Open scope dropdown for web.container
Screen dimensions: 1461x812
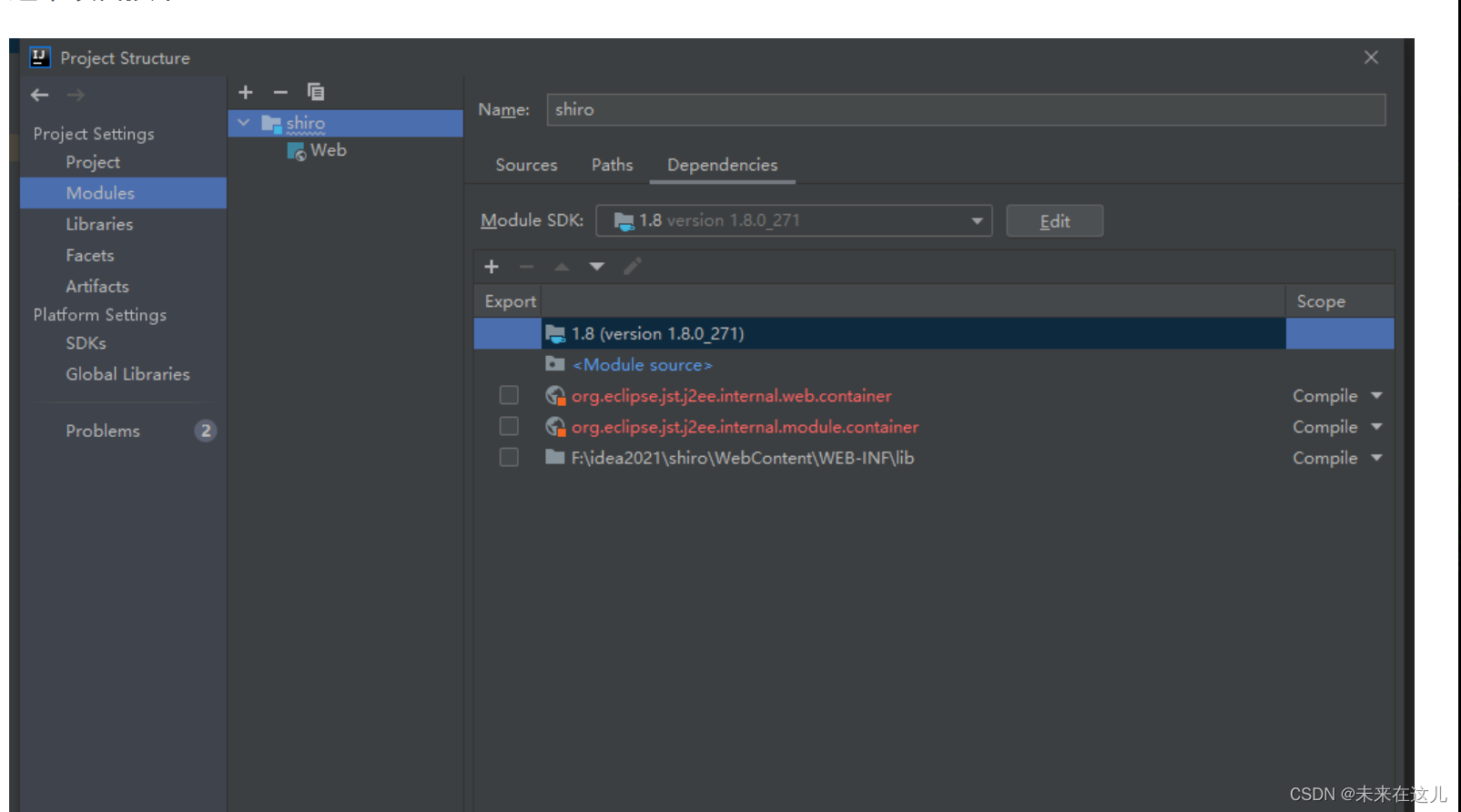pos(1376,396)
